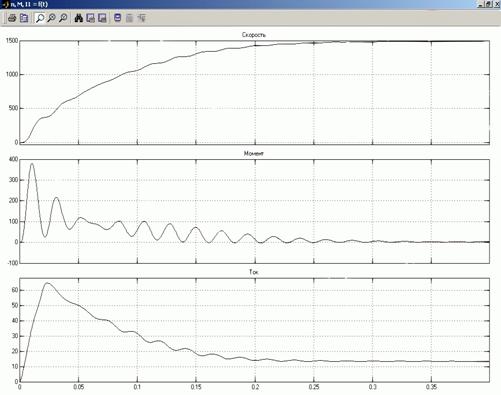Click inside the Скорость speed plot area

[x=255, y=93]
